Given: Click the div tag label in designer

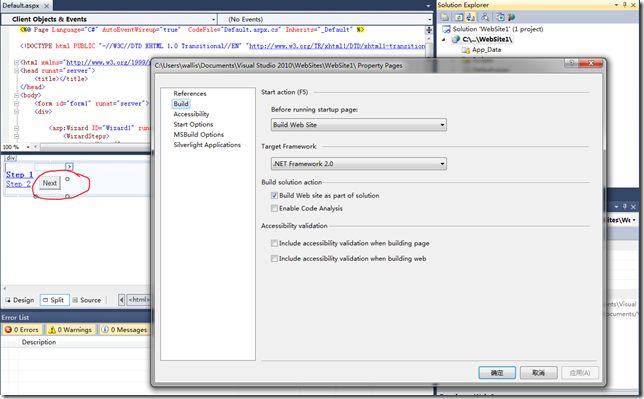Looking at the screenshot, I should click(11, 158).
